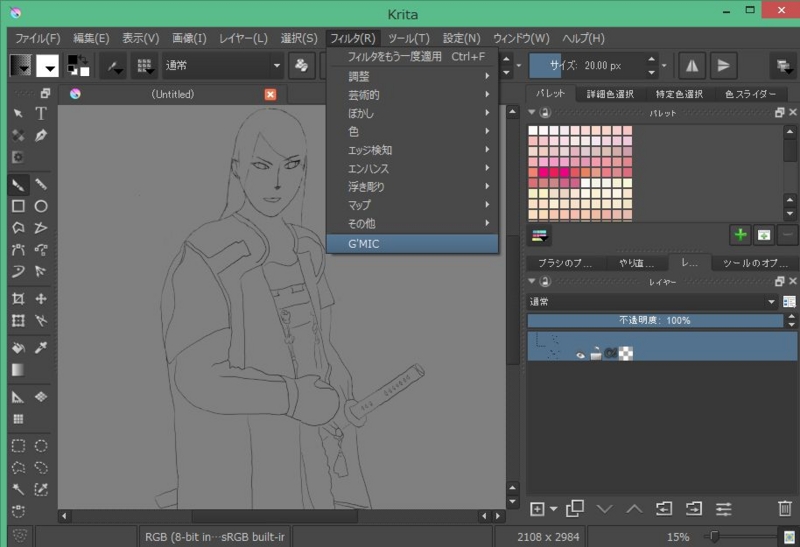Select the shape selection arrow tool
The image size is (800, 547).
(x=18, y=113)
